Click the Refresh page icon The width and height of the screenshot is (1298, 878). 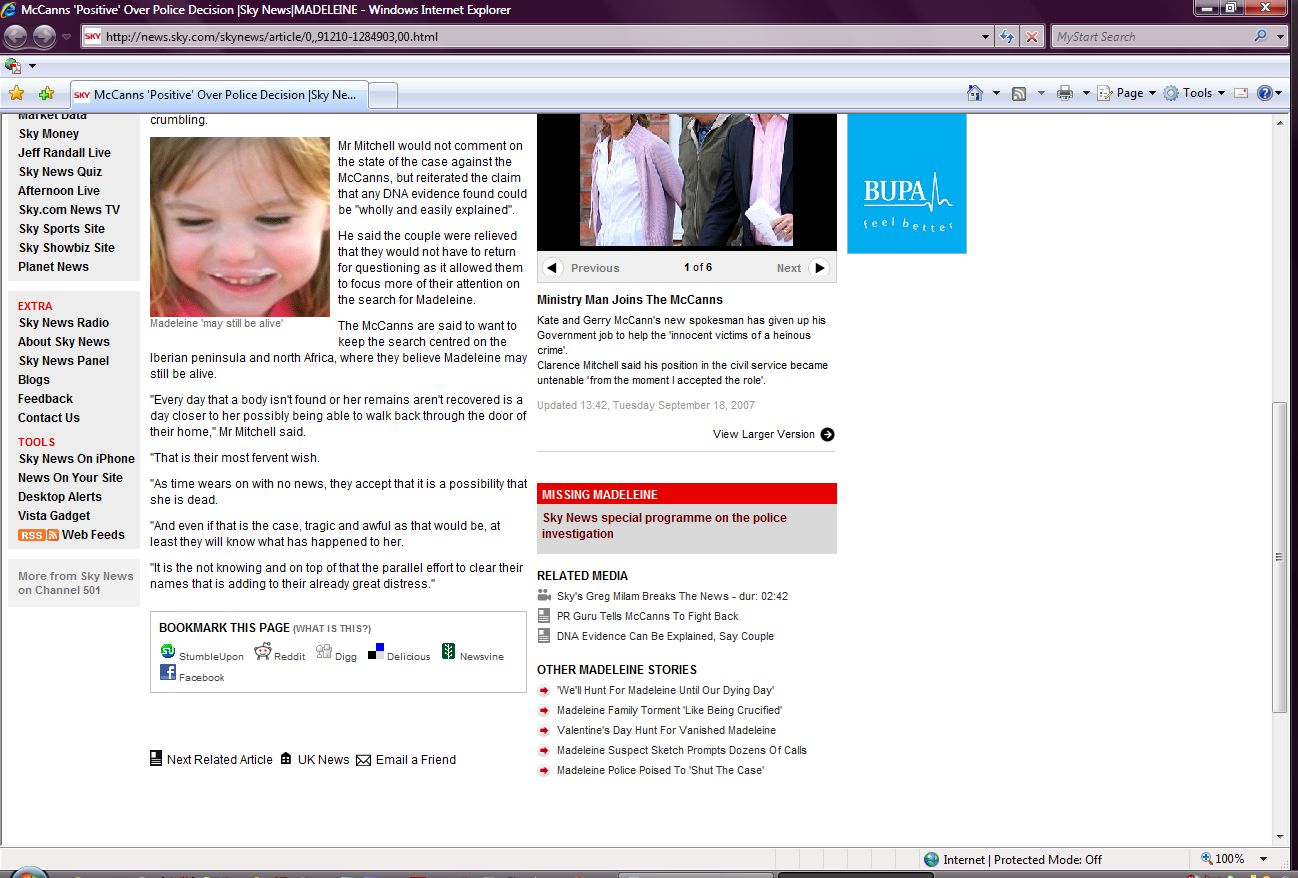click(x=1007, y=37)
